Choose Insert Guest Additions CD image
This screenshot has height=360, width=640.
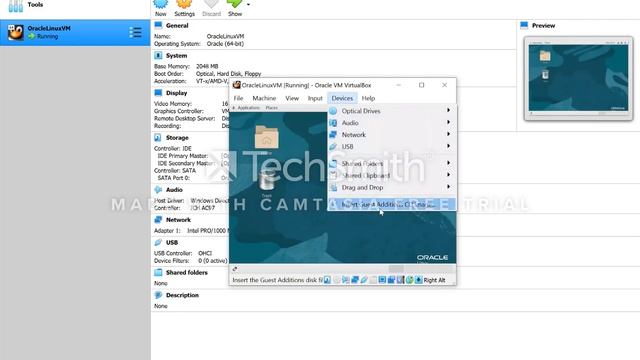click(392, 204)
